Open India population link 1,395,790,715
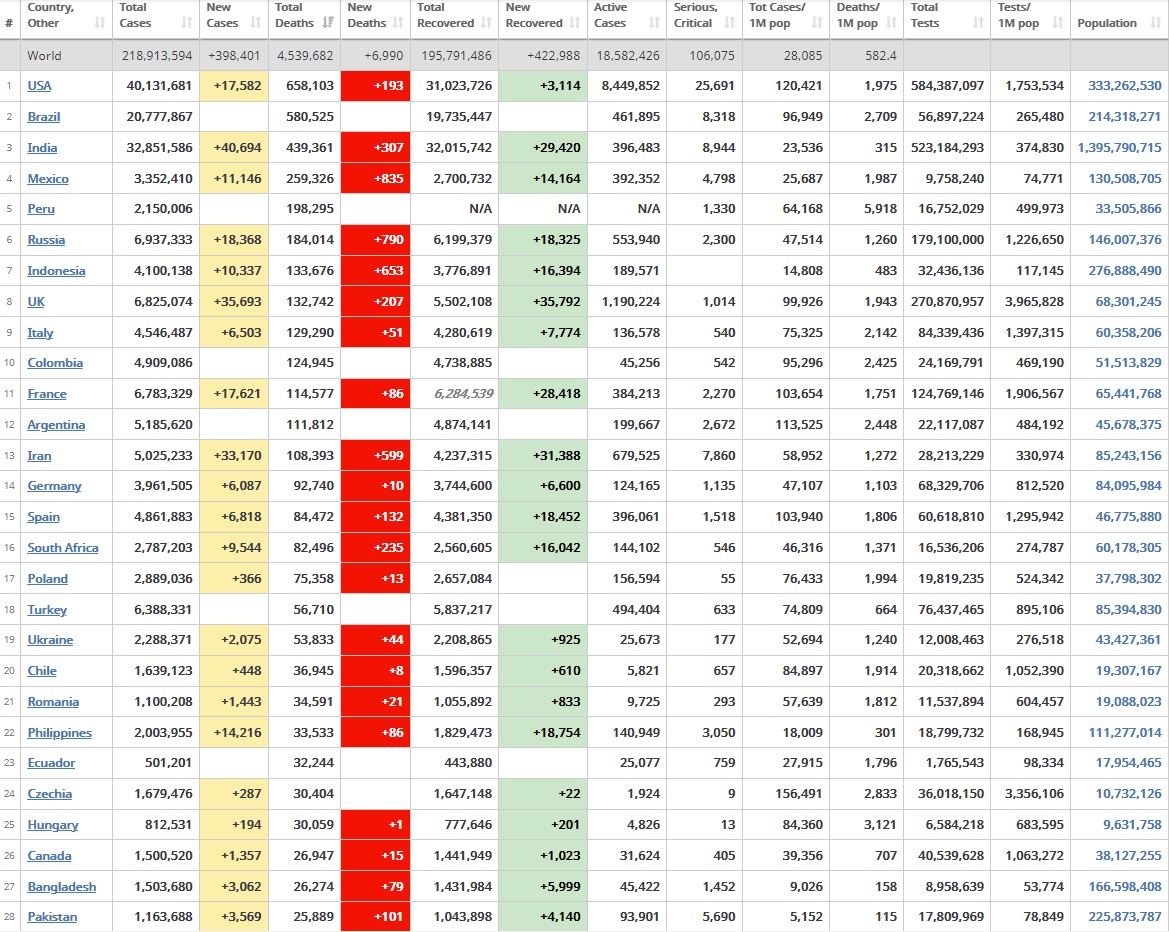The height and width of the screenshot is (932, 1169). click(x=1119, y=148)
